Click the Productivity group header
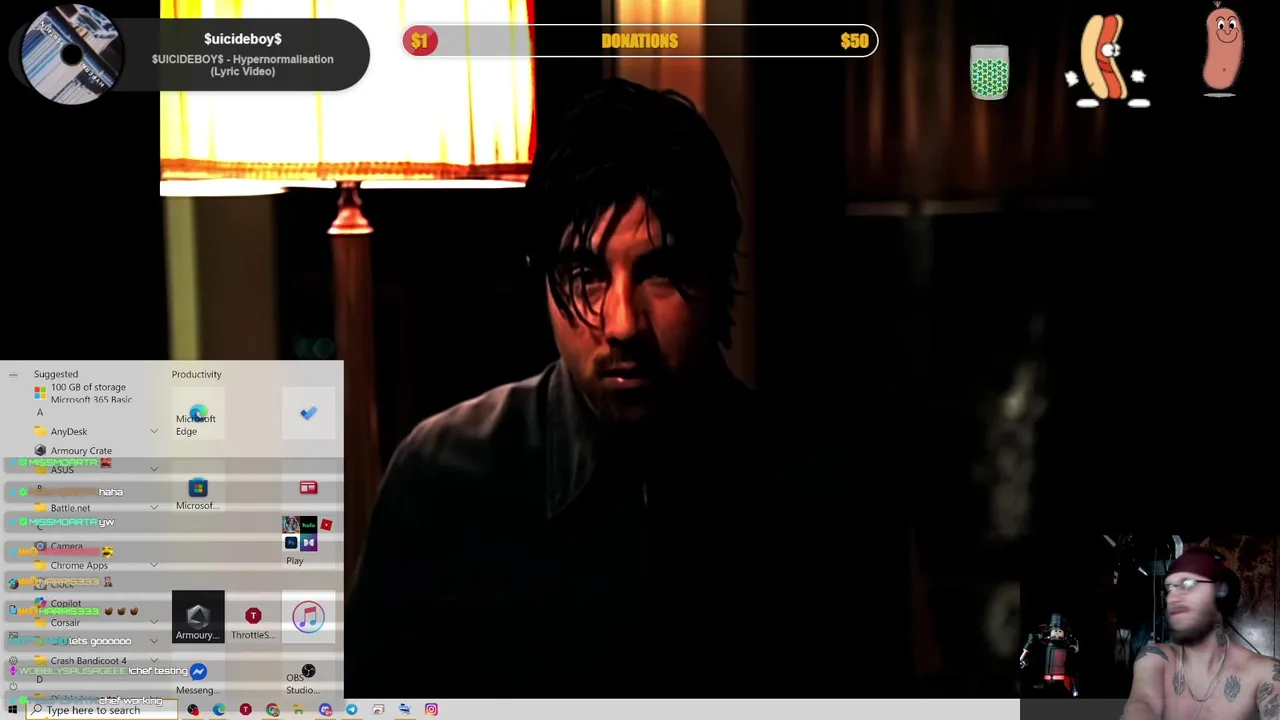The image size is (1280, 720). pyautogui.click(x=196, y=374)
